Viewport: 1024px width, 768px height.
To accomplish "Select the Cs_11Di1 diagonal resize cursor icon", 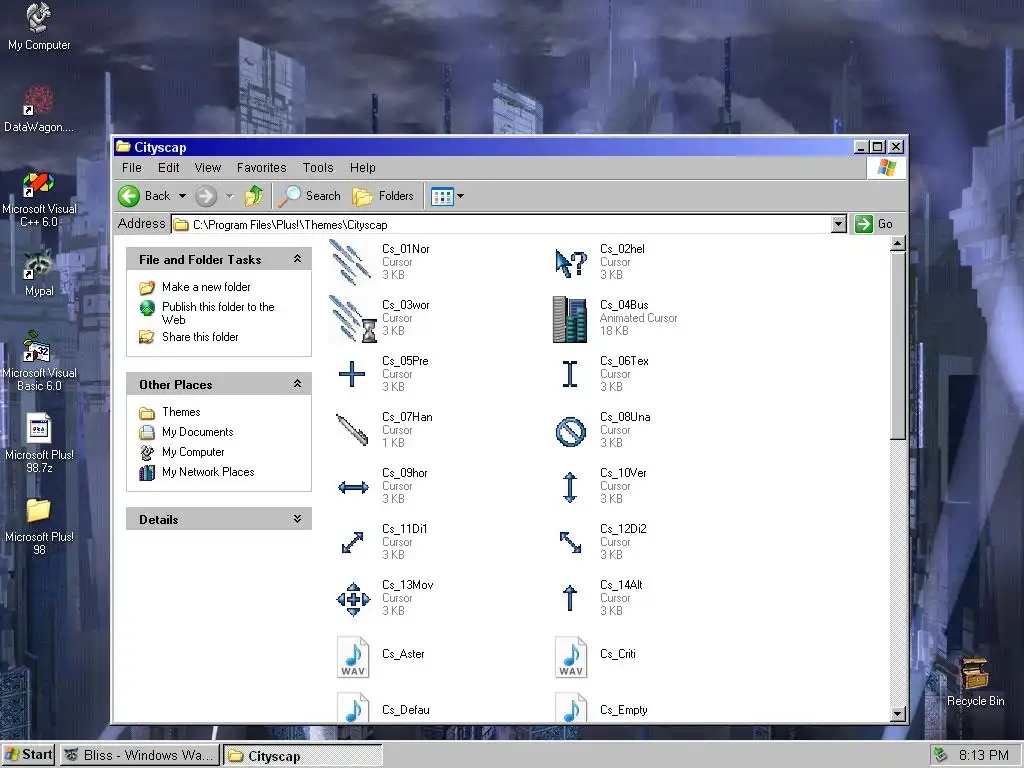I will pyautogui.click(x=353, y=543).
